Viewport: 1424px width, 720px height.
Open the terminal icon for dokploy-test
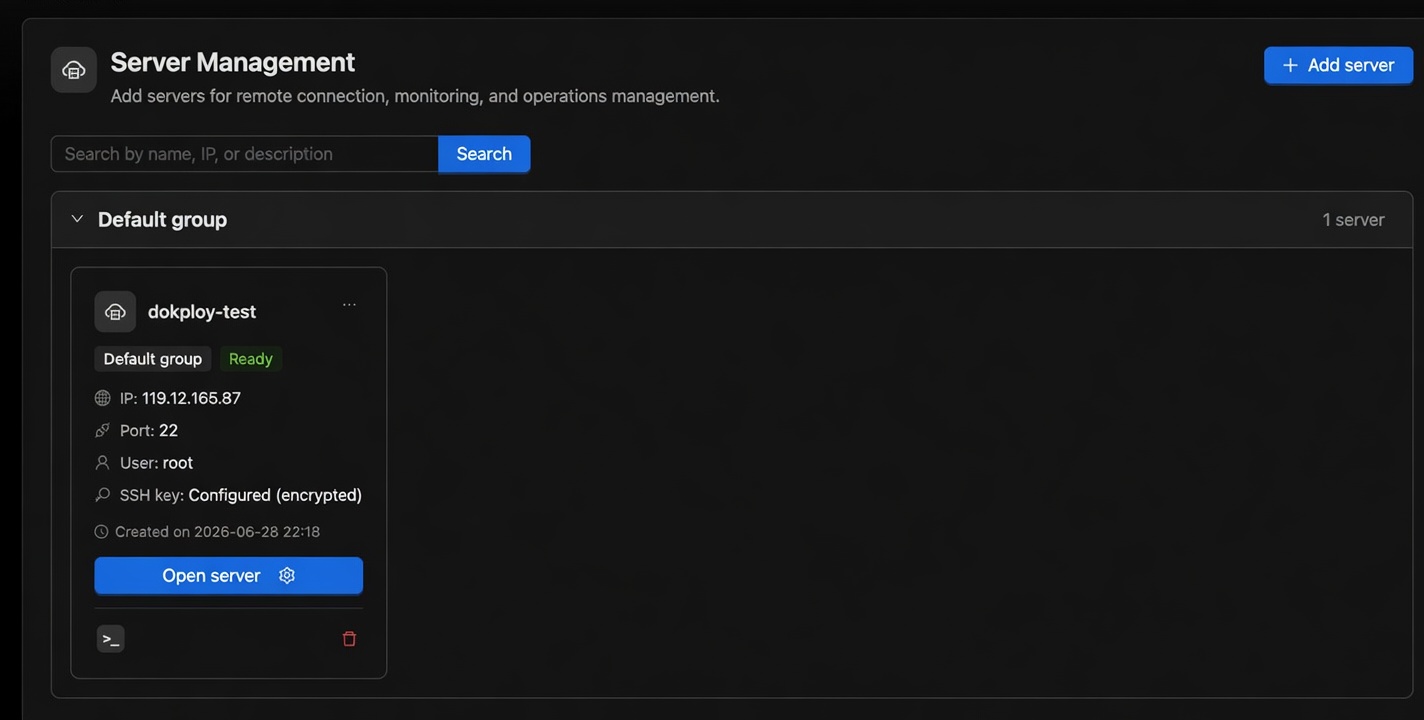point(111,639)
